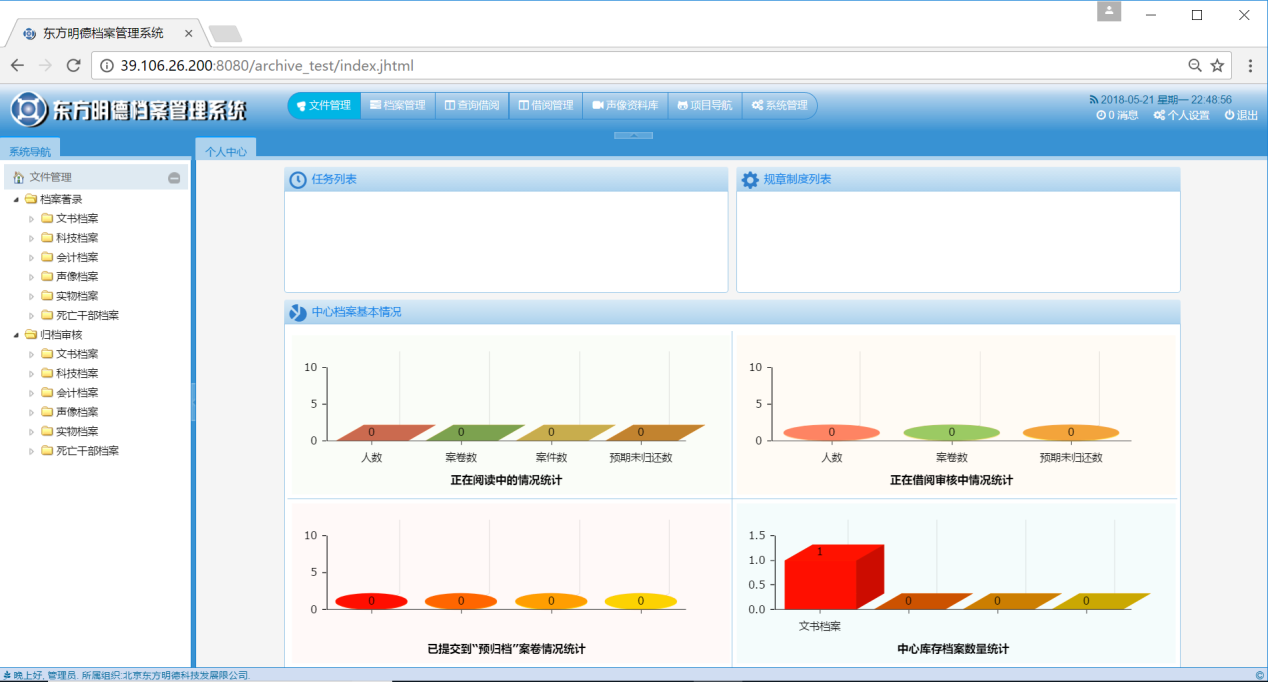Bookmark page with the star icon

coord(1217,66)
